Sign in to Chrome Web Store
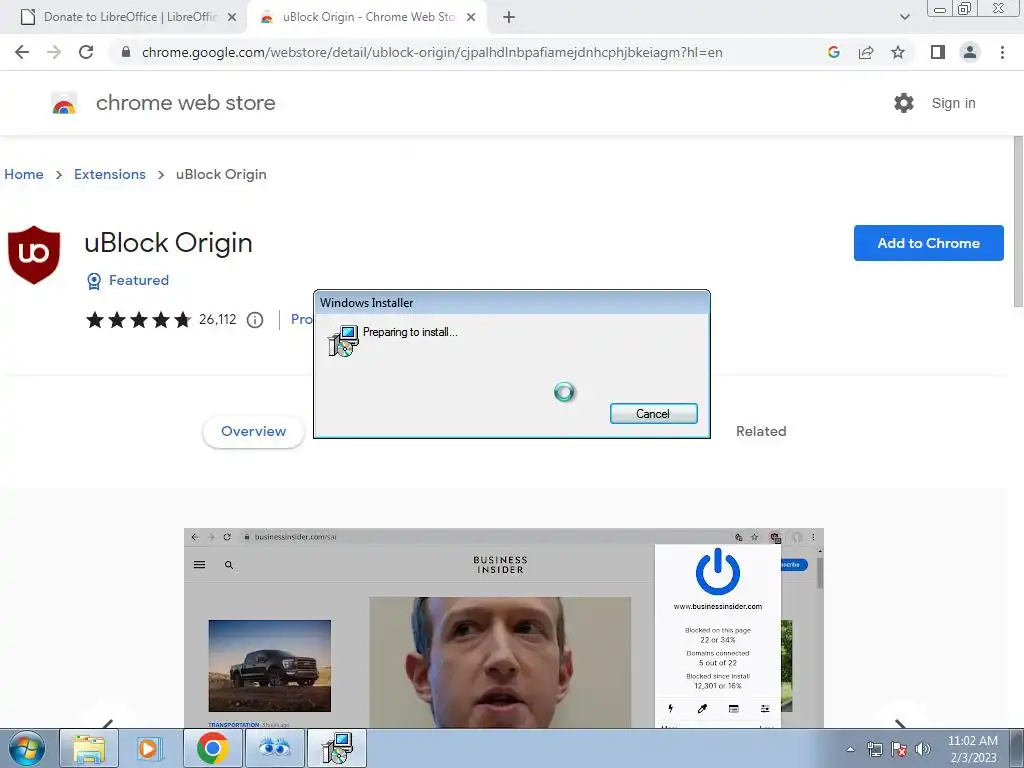The height and width of the screenshot is (768, 1024). (x=953, y=103)
